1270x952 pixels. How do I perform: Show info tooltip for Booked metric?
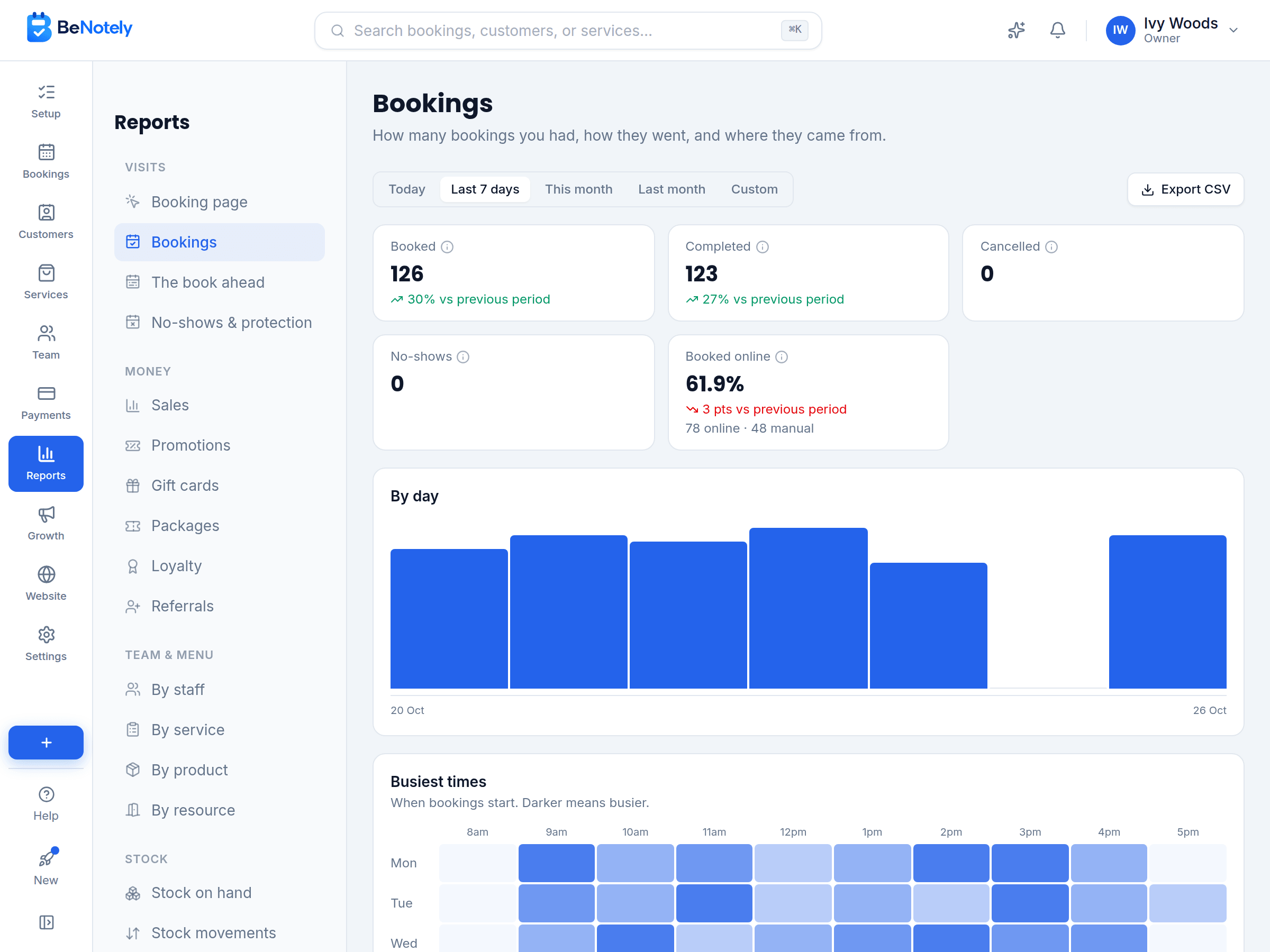coord(447,247)
